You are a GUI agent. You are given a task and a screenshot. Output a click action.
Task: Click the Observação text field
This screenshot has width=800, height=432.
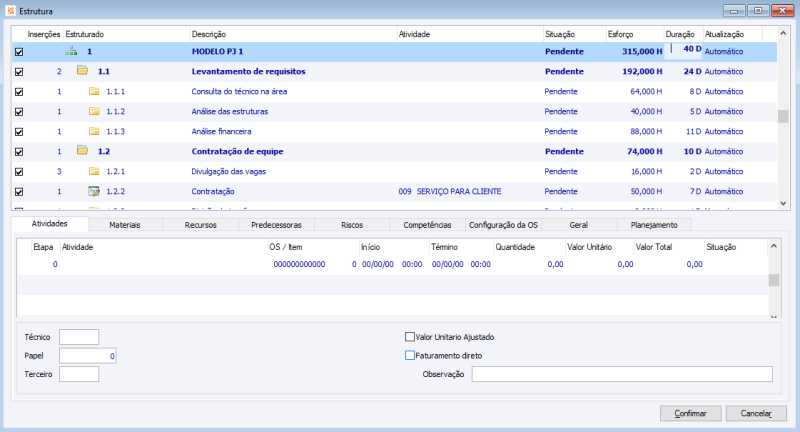coord(622,374)
